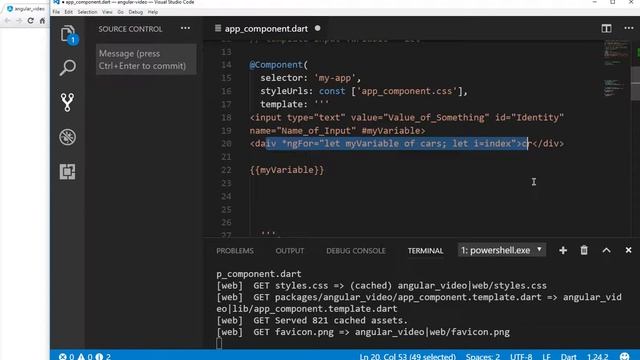Click the {{myVariable}} text on line 22
The height and width of the screenshot is (360, 640).
tap(287, 170)
